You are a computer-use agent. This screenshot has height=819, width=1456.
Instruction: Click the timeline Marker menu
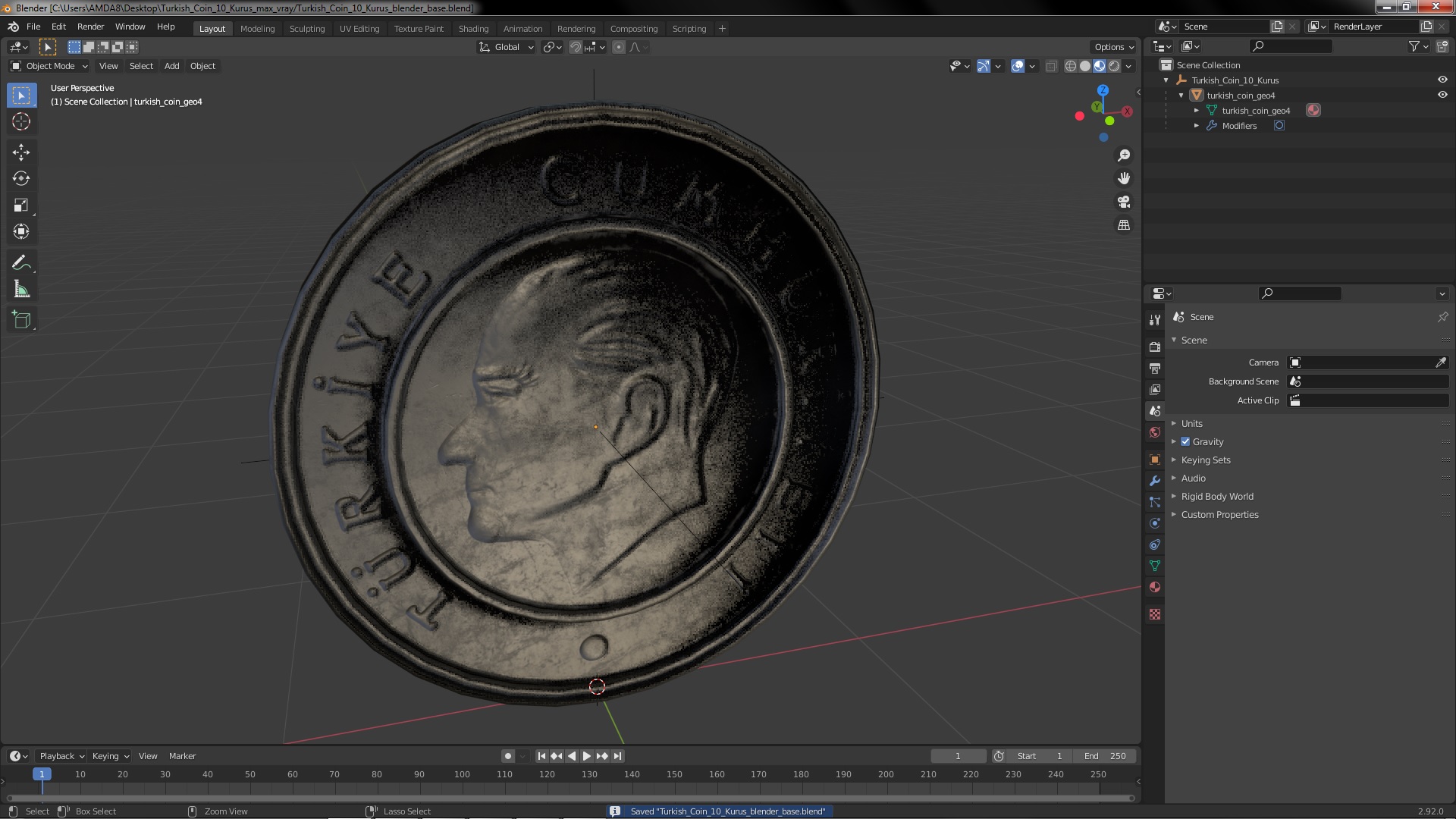(182, 756)
